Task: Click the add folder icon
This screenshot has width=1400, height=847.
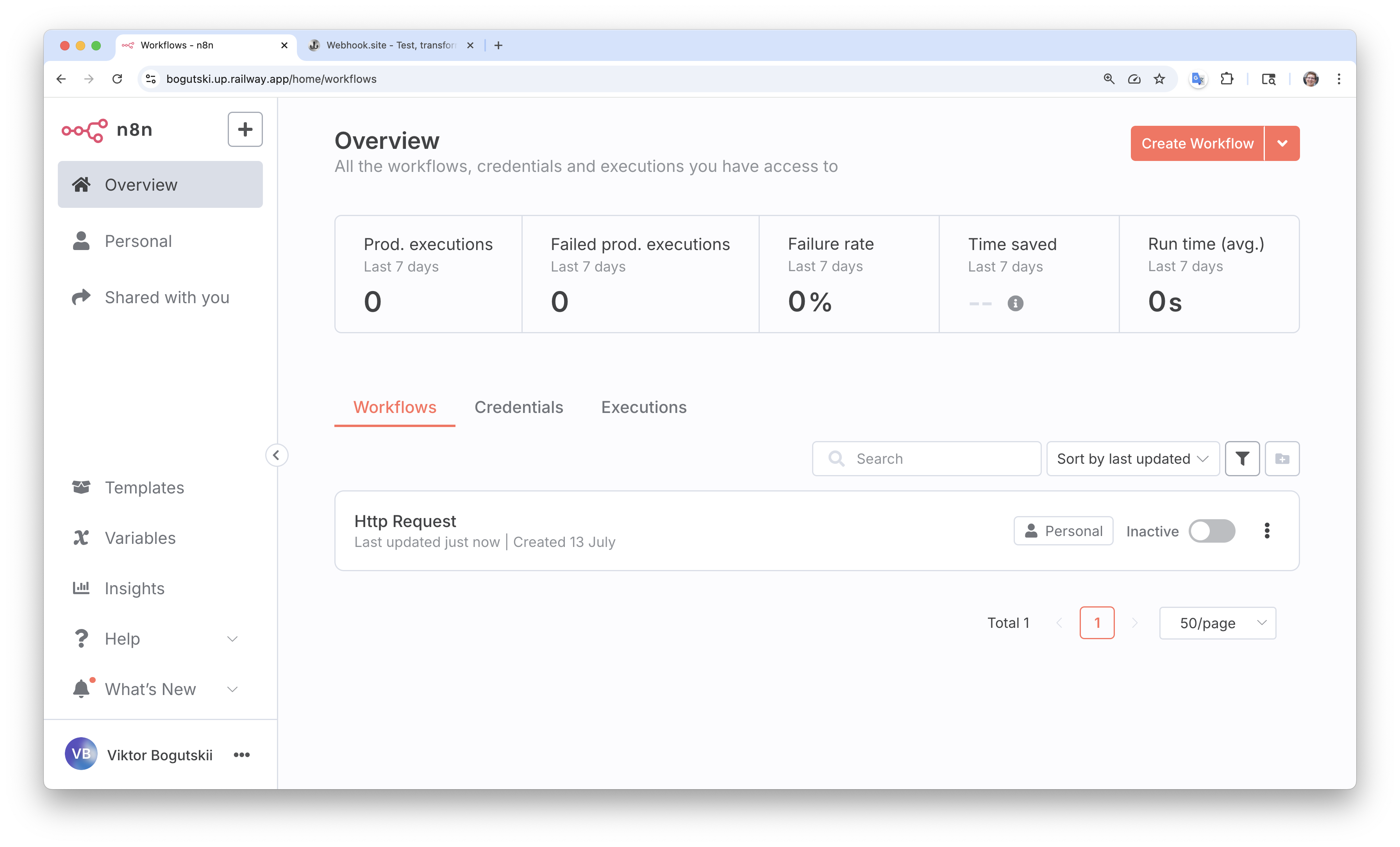Action: [1282, 458]
